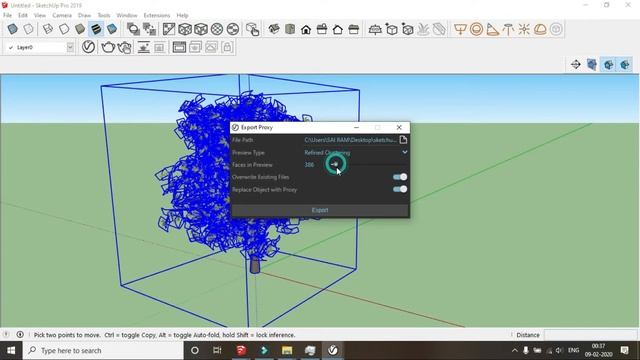The width and height of the screenshot is (640, 360).
Task: Click the Faces in Preview slider handle
Action: (x=335, y=164)
